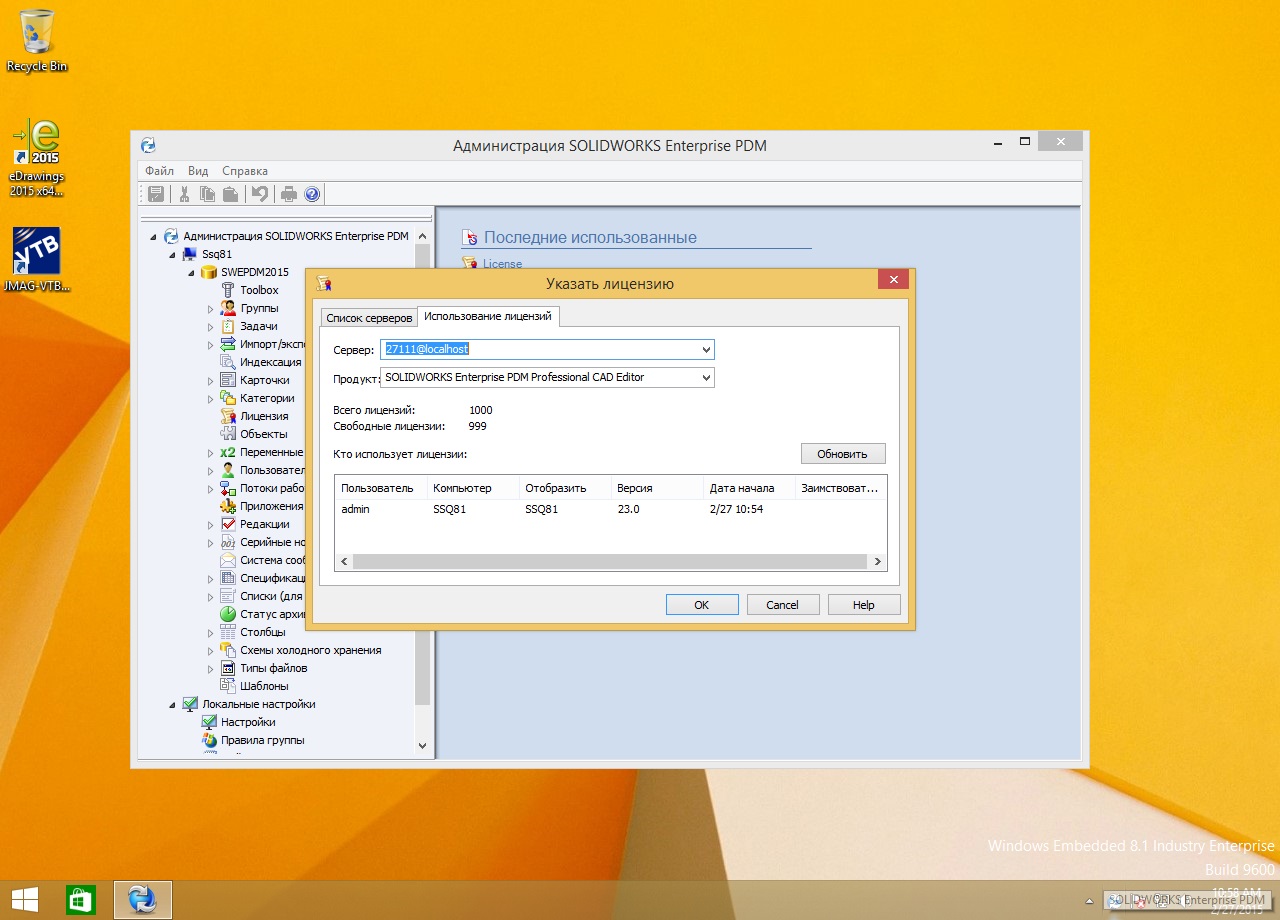
Task: Click Cancel in the license dialog
Action: click(x=783, y=605)
